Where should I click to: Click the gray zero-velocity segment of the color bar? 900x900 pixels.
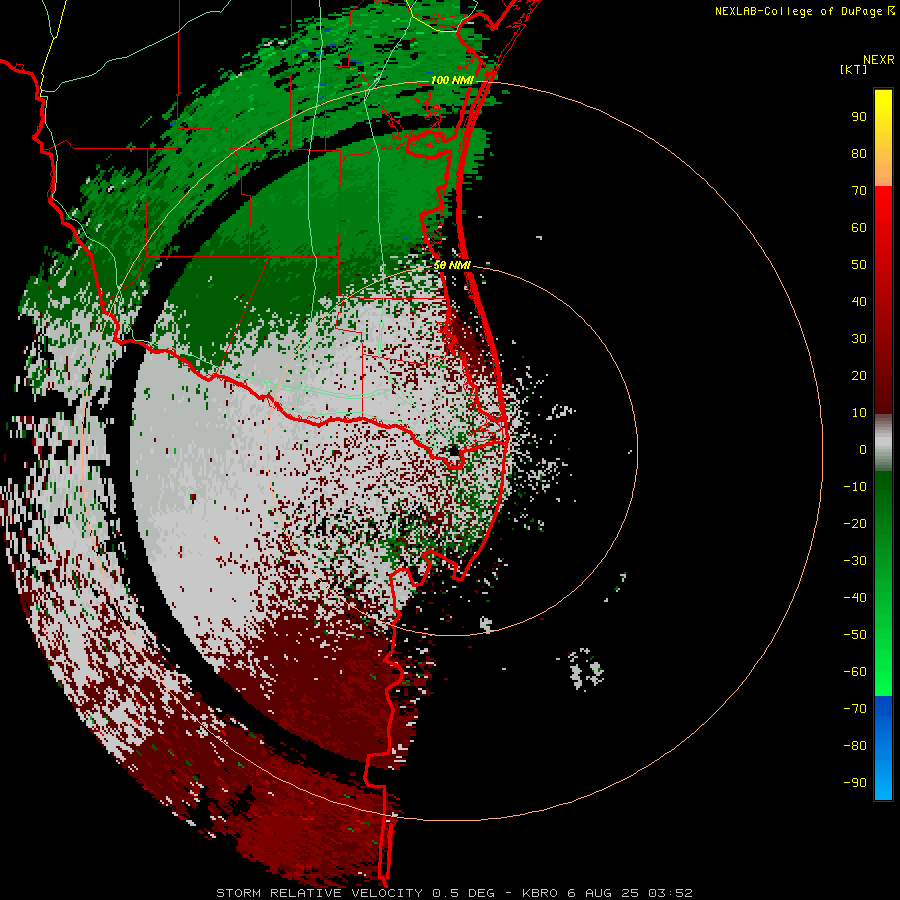point(883,443)
